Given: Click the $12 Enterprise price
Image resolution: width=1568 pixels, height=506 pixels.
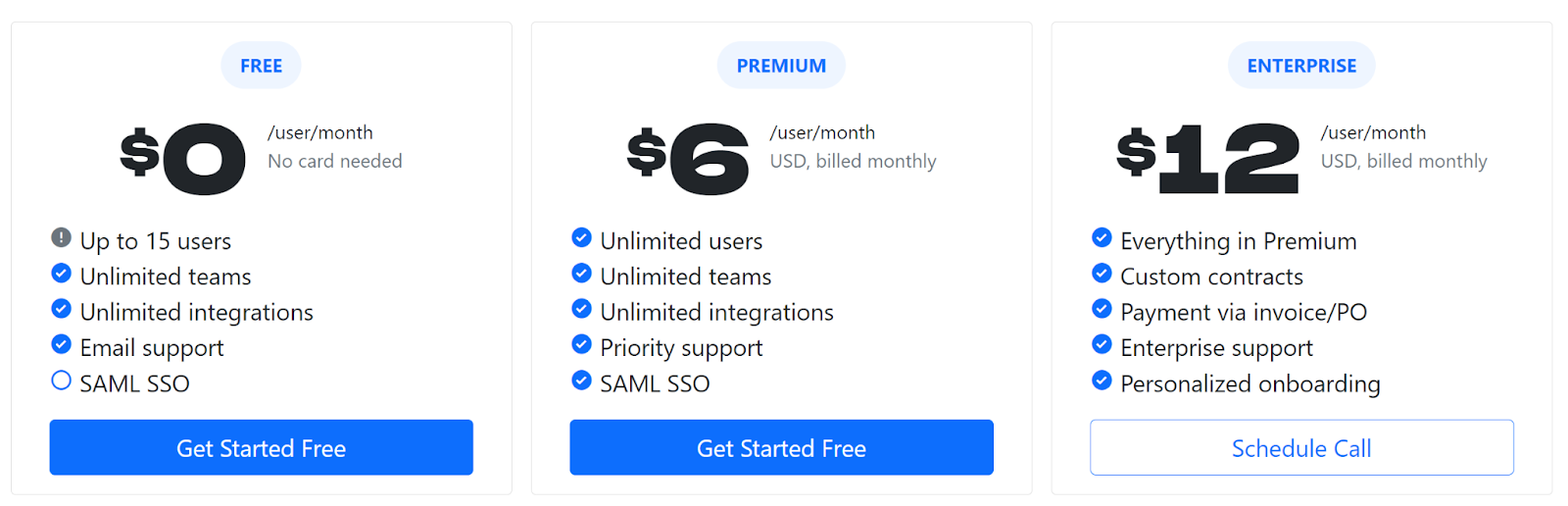Looking at the screenshot, I should [1208, 158].
